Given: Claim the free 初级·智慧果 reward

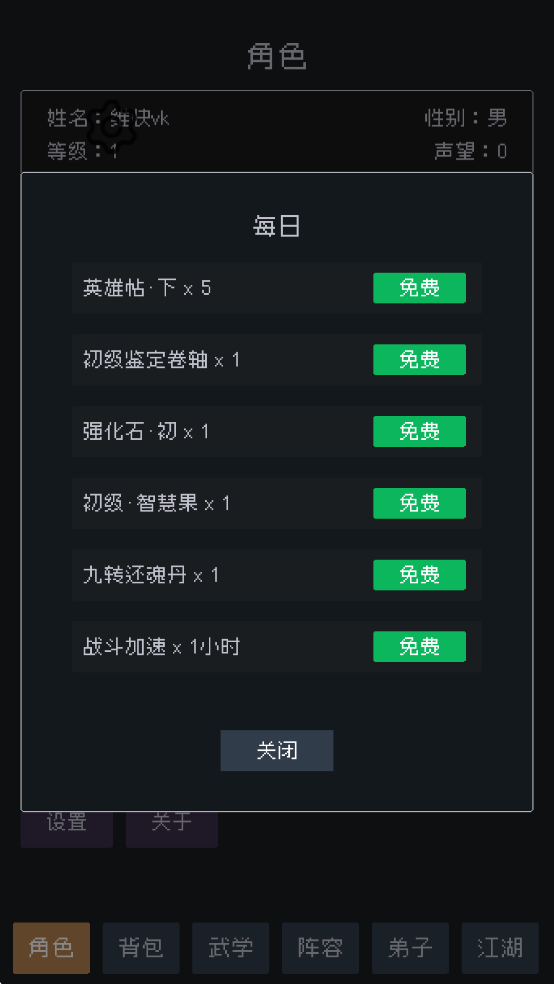Looking at the screenshot, I should point(419,503).
